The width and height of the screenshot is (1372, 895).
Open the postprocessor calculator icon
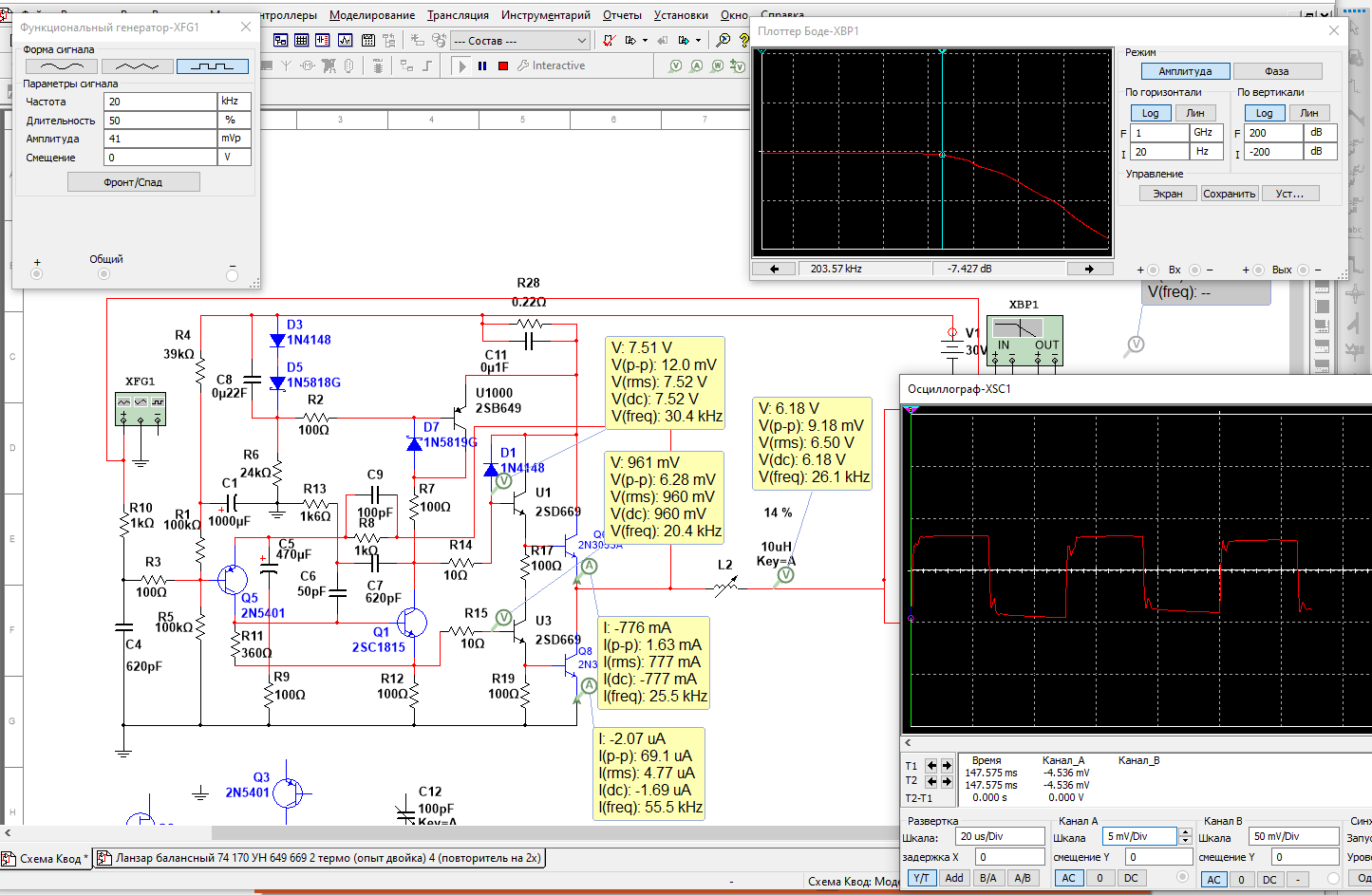click(368, 40)
